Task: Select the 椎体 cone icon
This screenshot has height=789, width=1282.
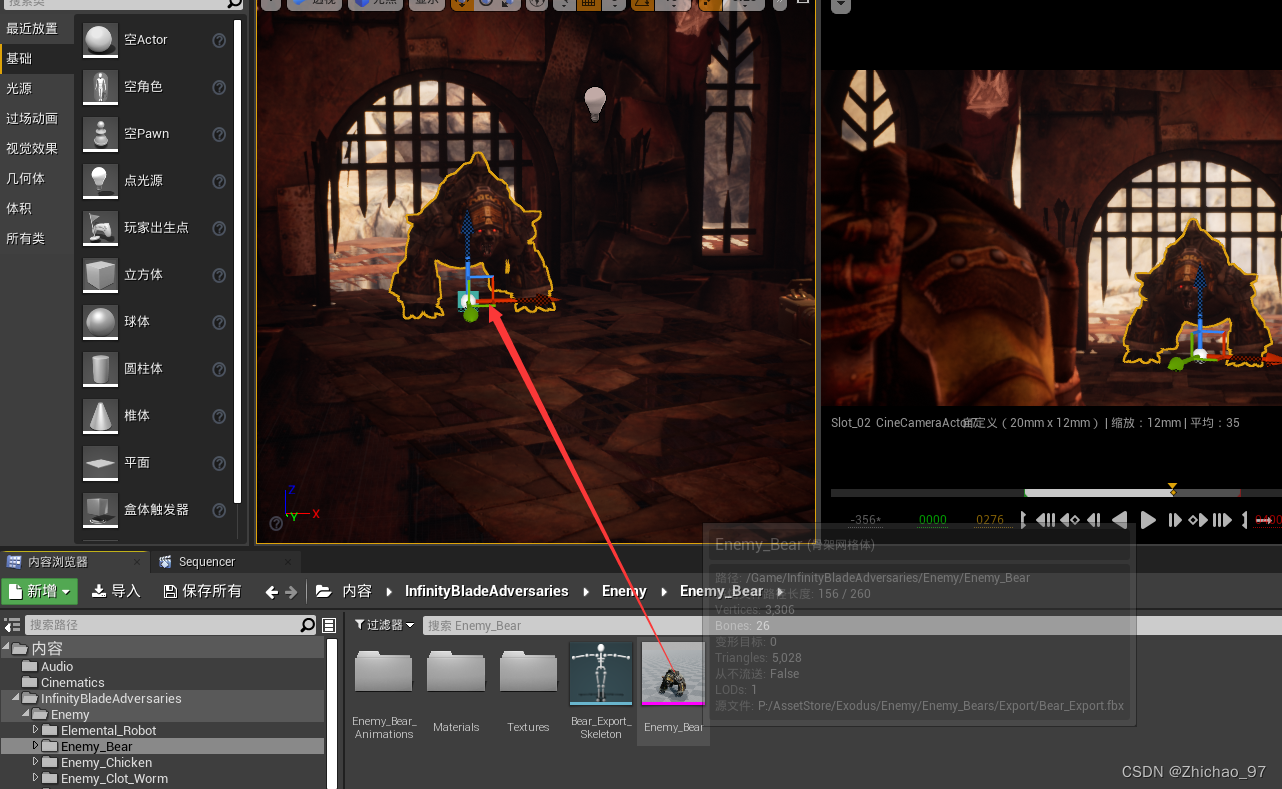Action: click(100, 416)
